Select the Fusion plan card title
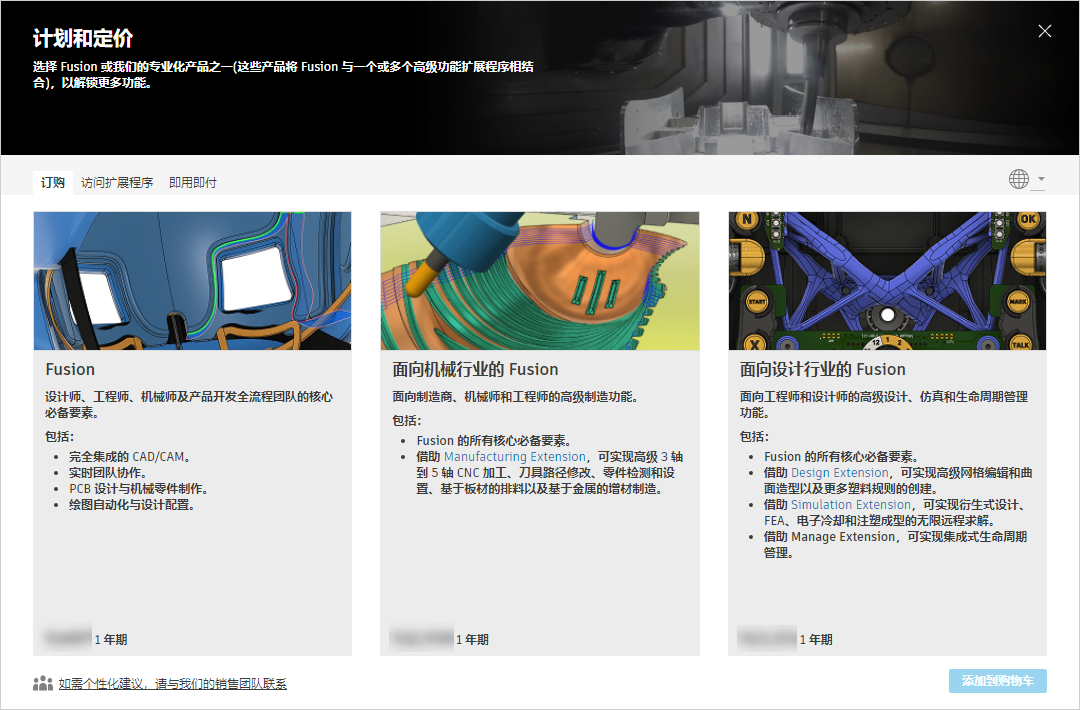 [70, 370]
